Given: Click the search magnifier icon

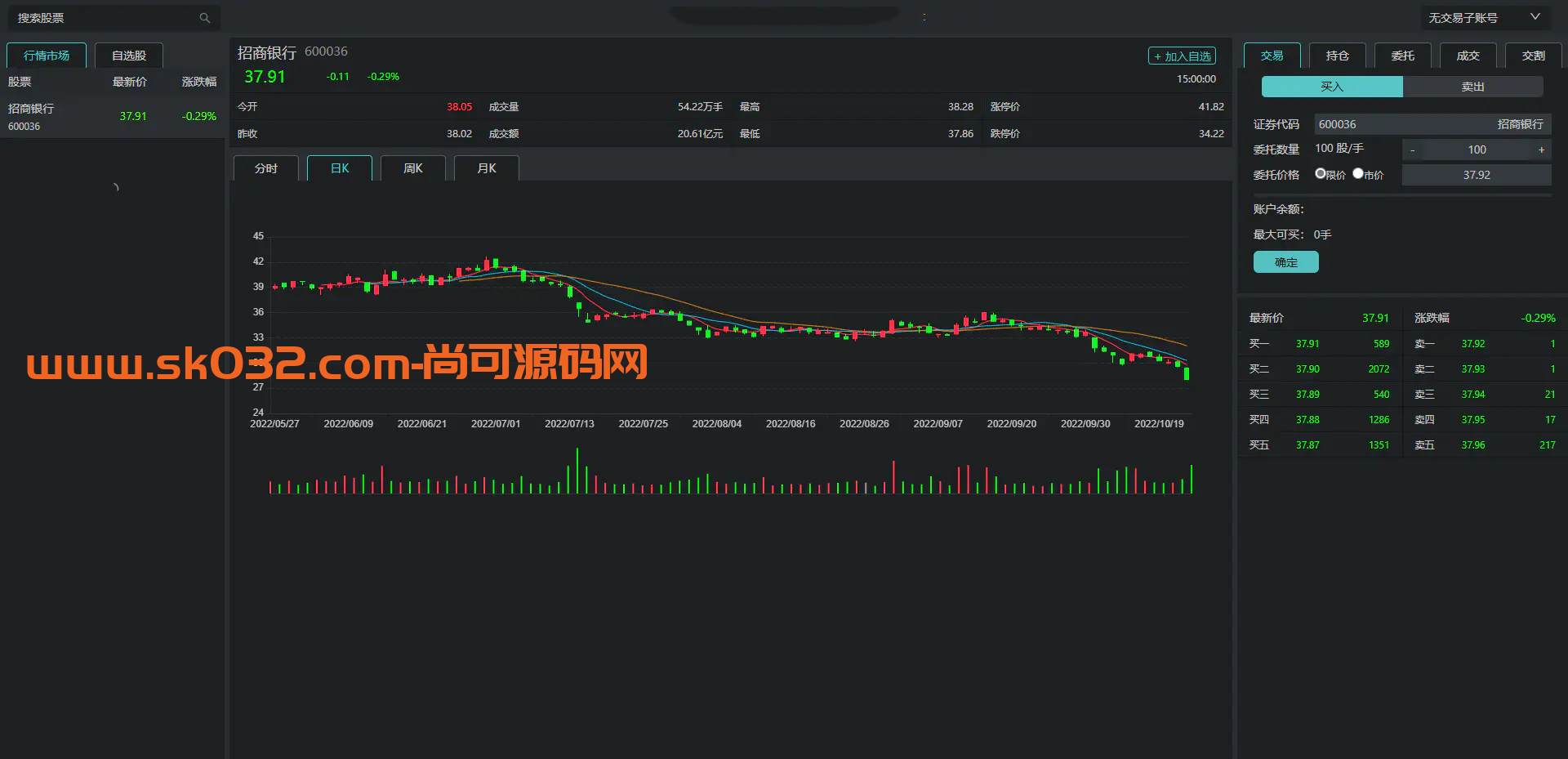Looking at the screenshot, I should pyautogui.click(x=204, y=18).
